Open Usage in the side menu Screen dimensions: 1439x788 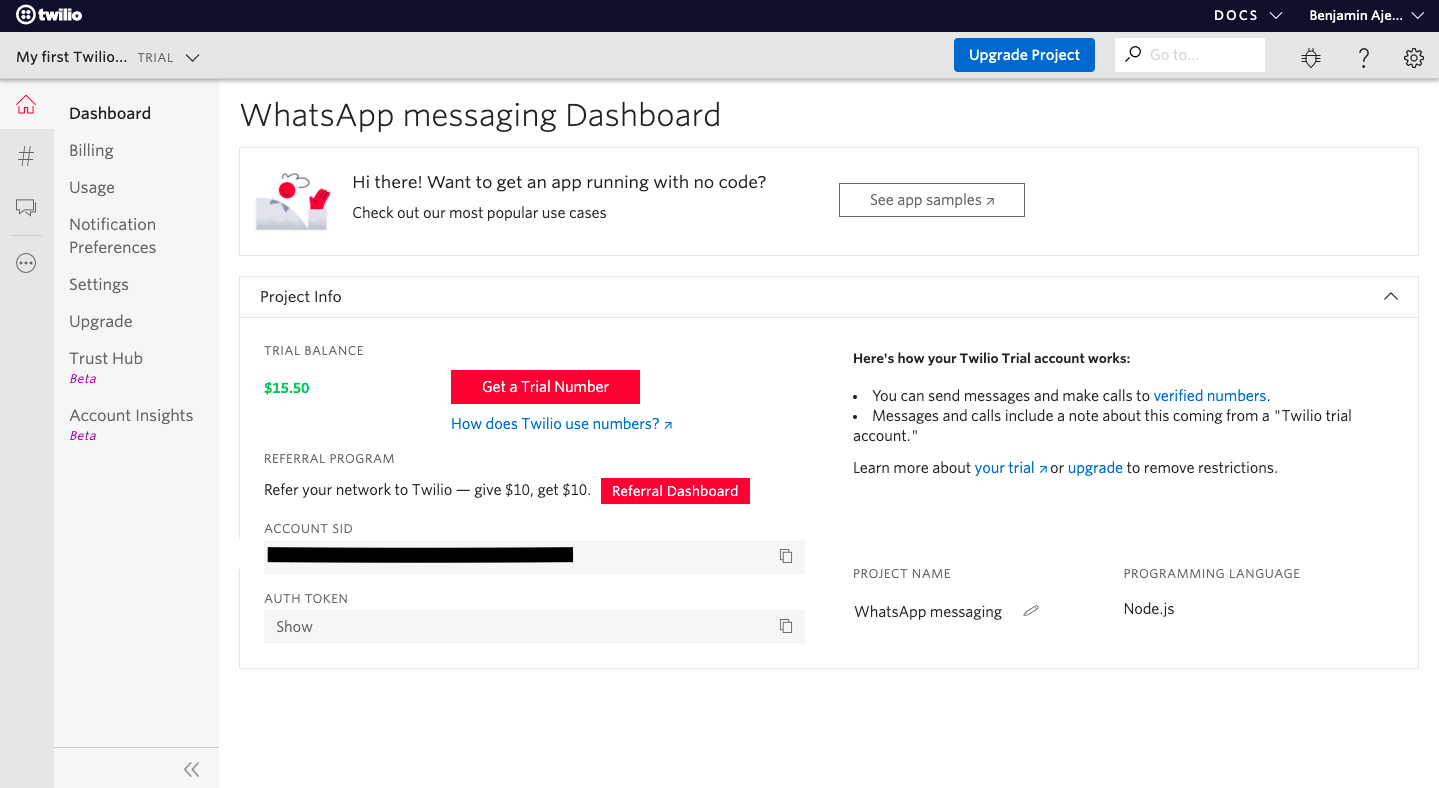(x=92, y=187)
